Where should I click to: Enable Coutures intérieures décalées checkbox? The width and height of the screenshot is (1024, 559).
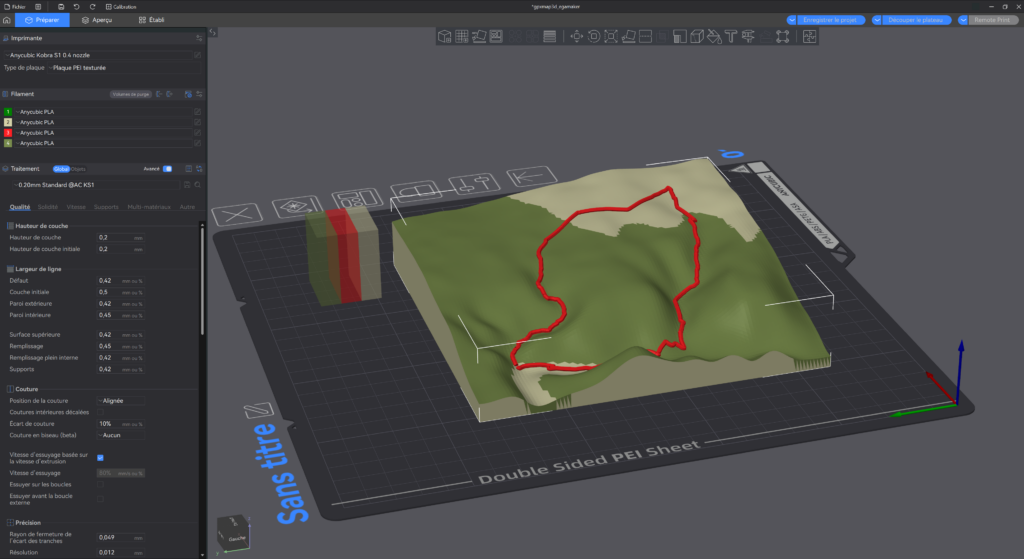[x=100, y=411]
